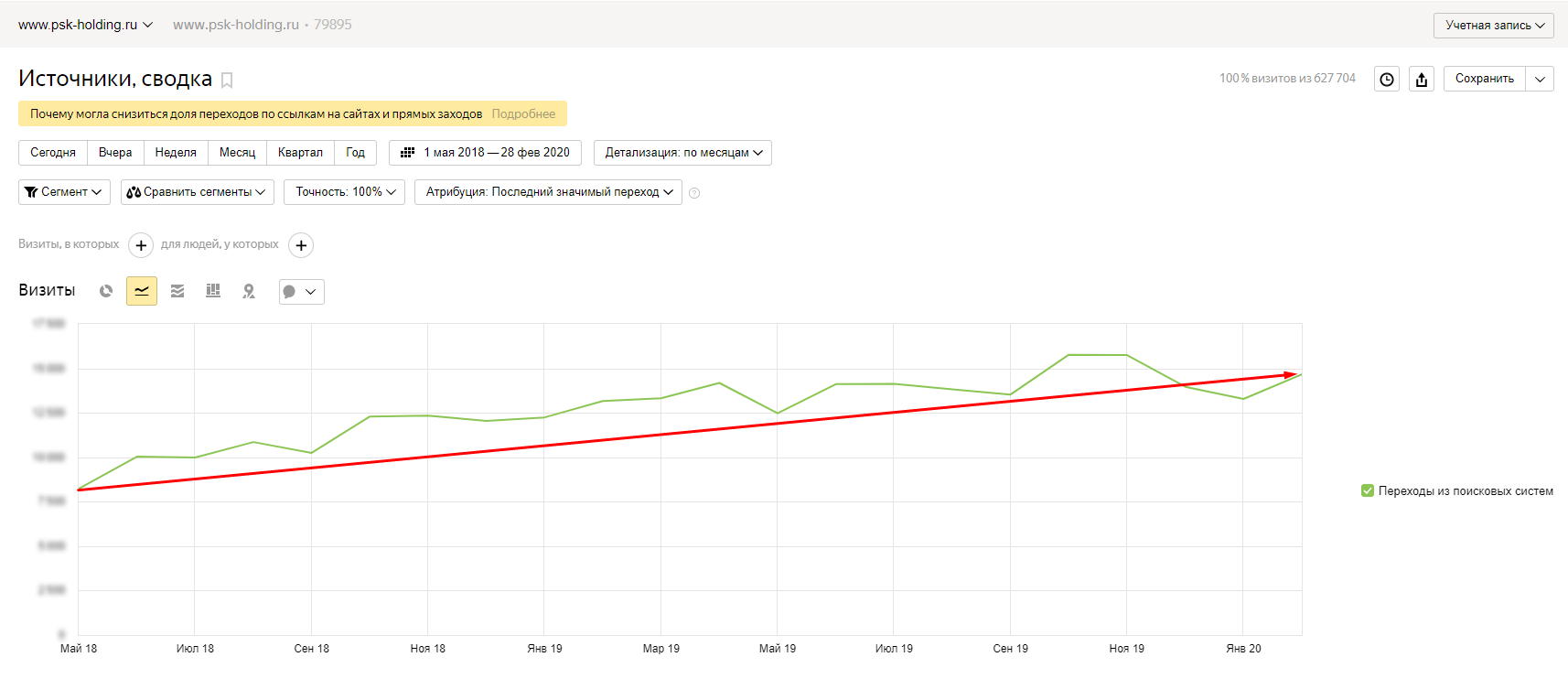The image size is (1568, 700).
Task: Bookmark the report with the flag icon
Action: click(227, 81)
